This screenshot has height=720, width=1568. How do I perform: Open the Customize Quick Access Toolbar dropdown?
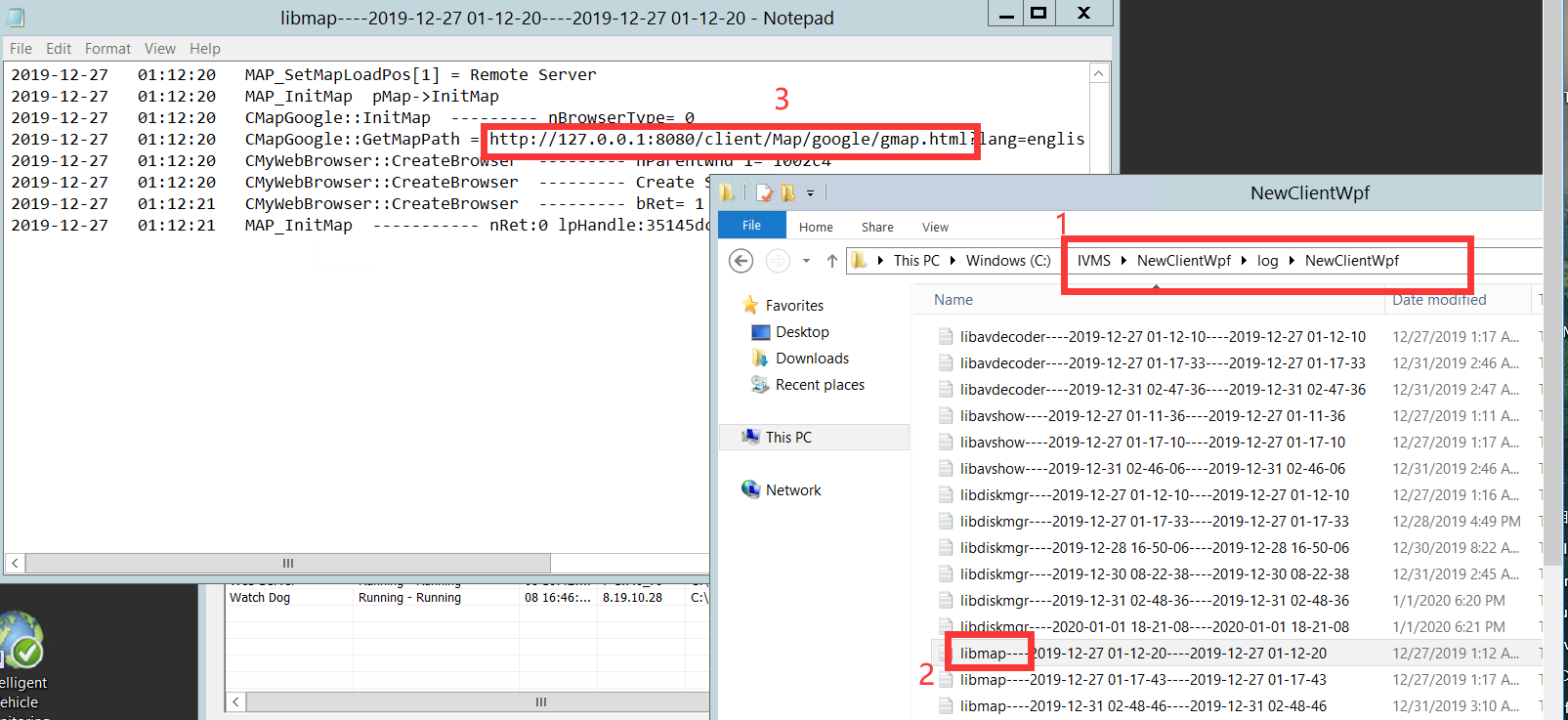pos(810,193)
